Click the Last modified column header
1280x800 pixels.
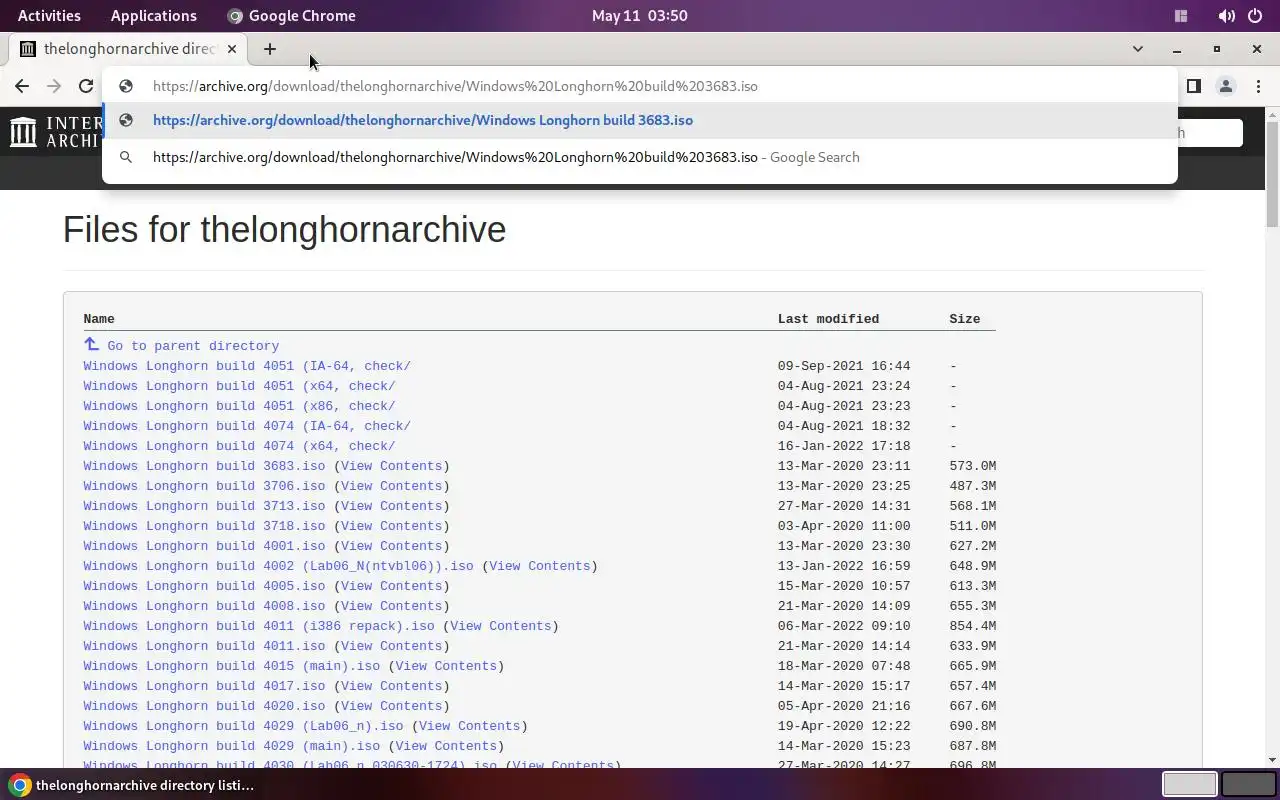point(828,319)
